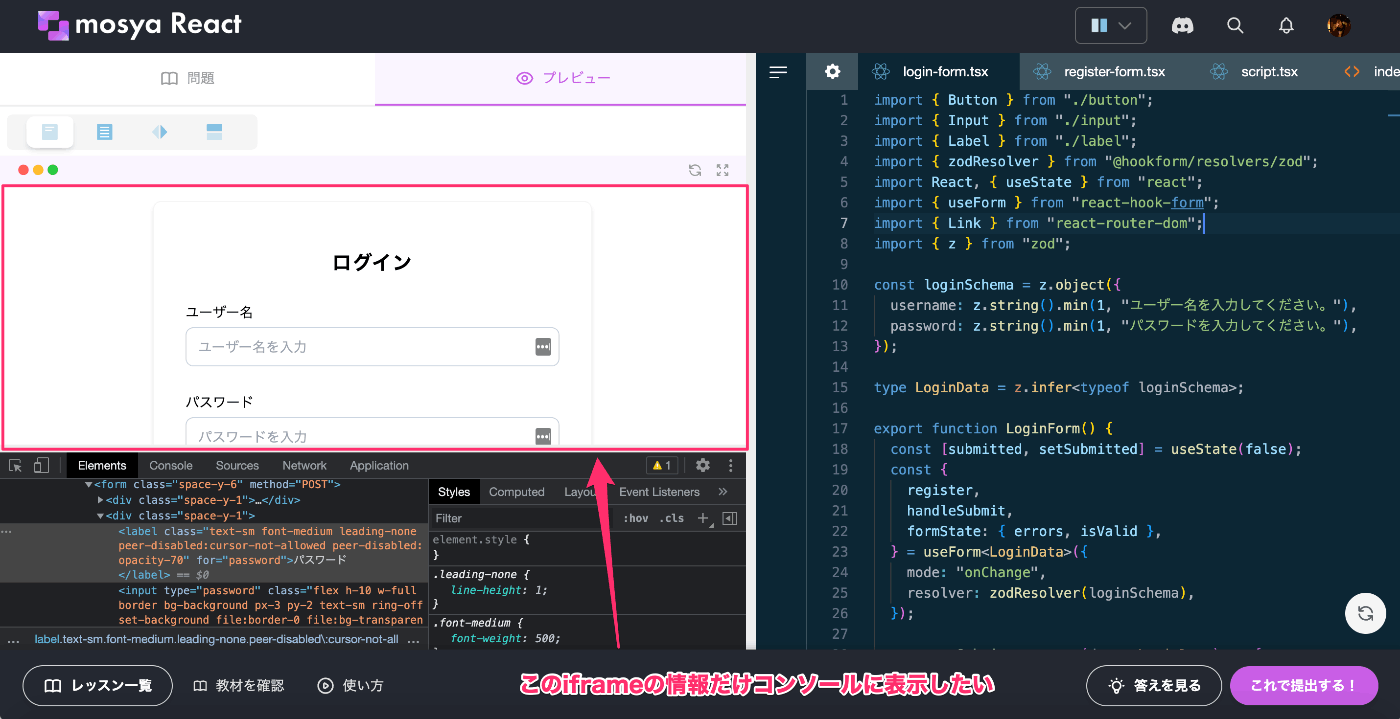This screenshot has height=719, width=1400.
Task: Select the stacked rows layout icon
Action: click(x=214, y=132)
